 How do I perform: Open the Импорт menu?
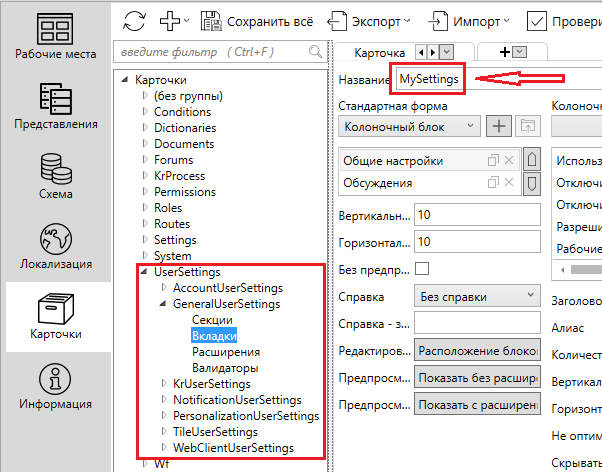pyautogui.click(x=470, y=20)
